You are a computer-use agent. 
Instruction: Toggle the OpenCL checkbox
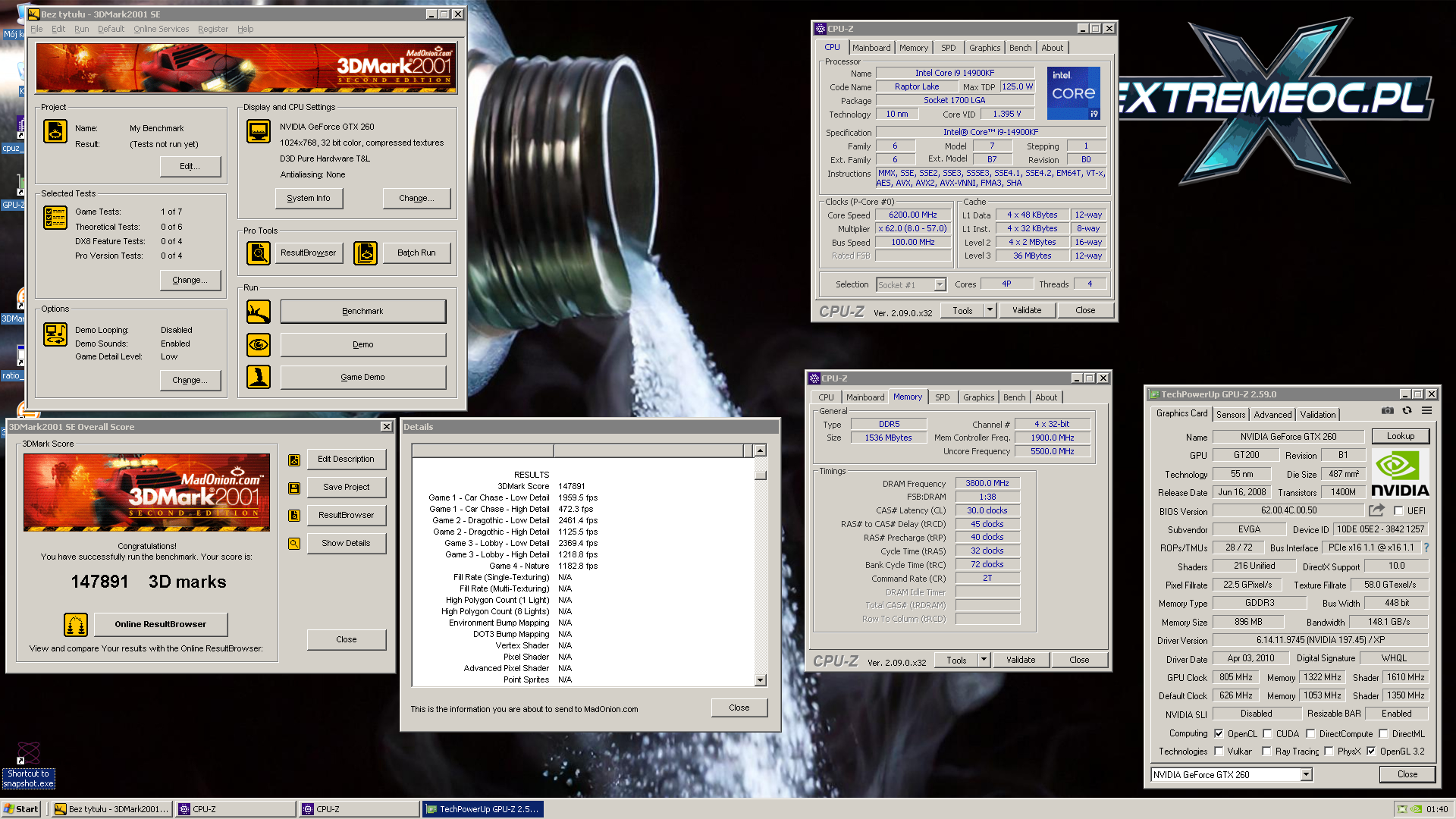pos(1219,734)
